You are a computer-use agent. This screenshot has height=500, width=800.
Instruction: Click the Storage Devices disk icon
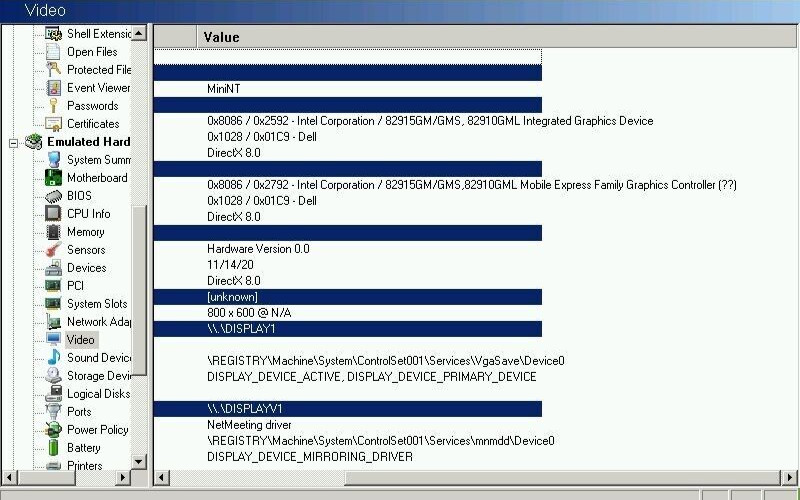53,376
